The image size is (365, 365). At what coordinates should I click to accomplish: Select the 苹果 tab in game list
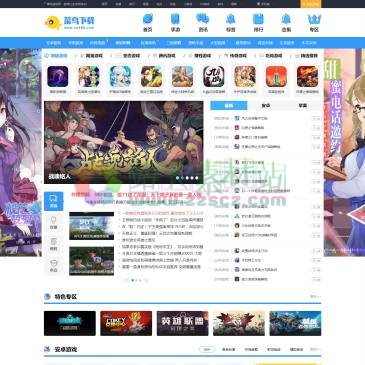pyautogui.click(x=303, y=106)
